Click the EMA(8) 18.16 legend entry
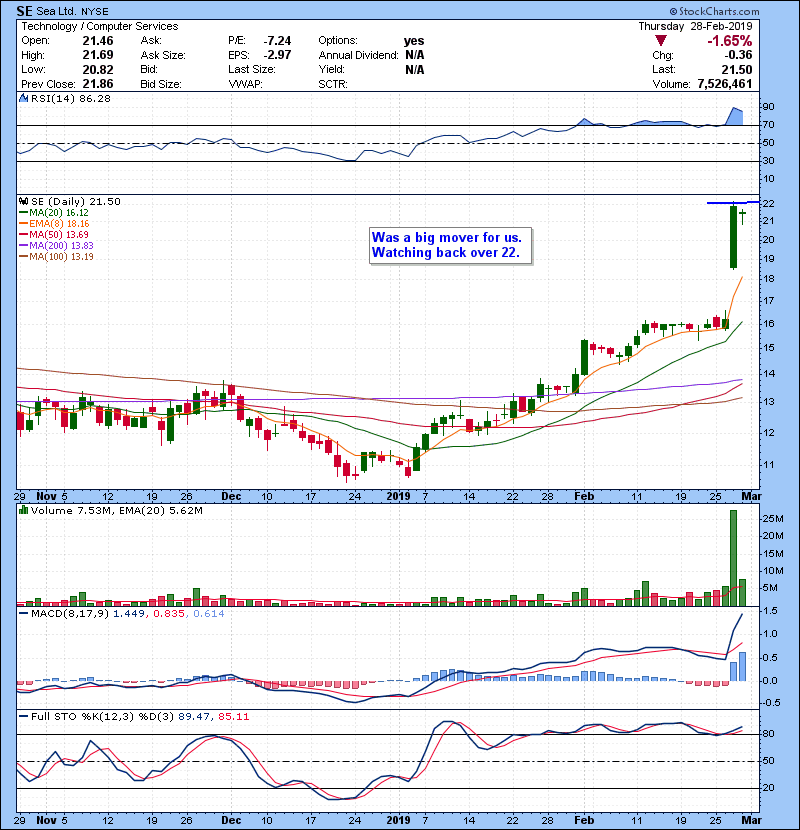800x830 pixels. click(54, 224)
